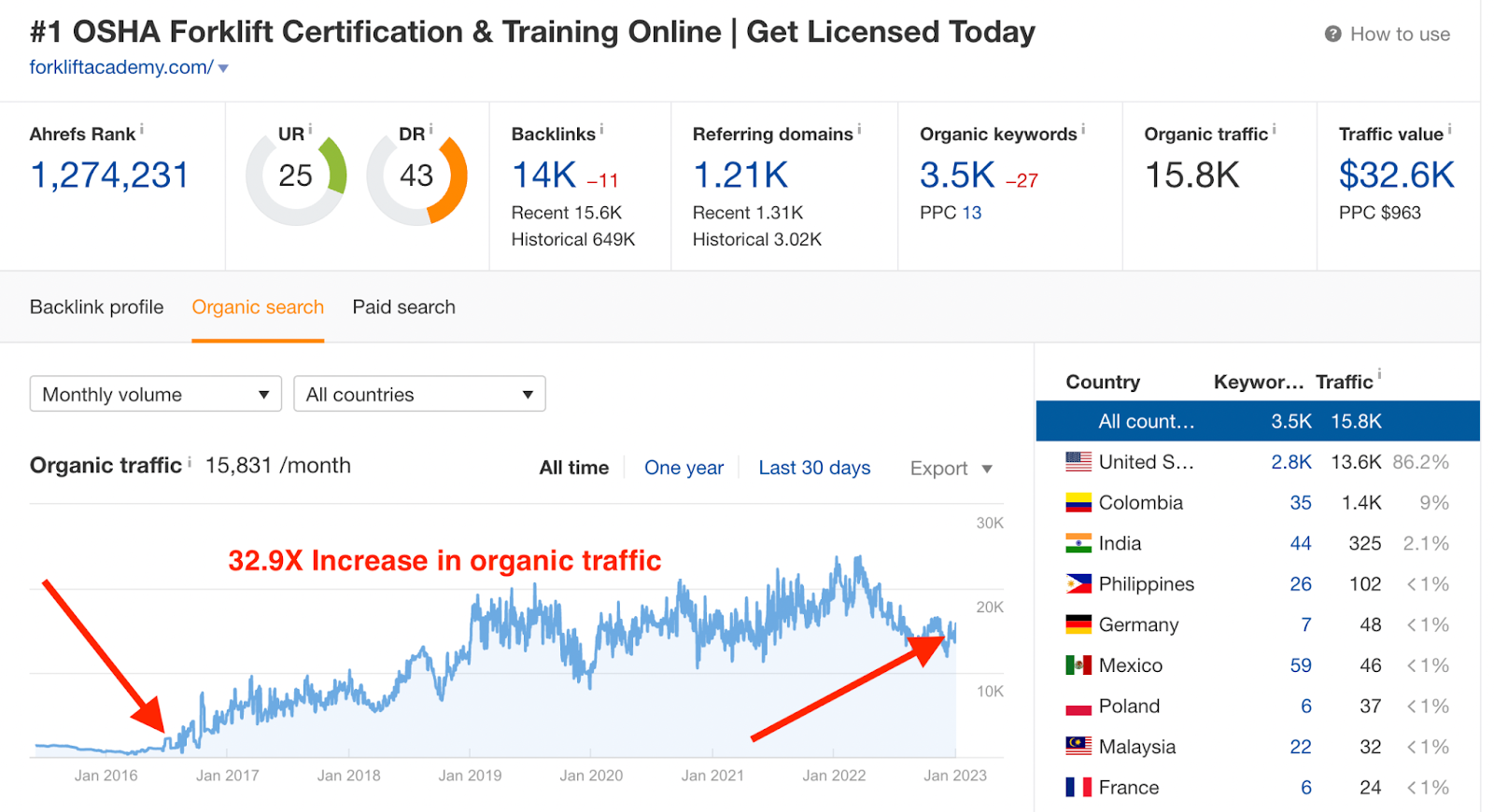
Task: Open the info tooltip beside Ahrefs Rank
Action: 142,129
